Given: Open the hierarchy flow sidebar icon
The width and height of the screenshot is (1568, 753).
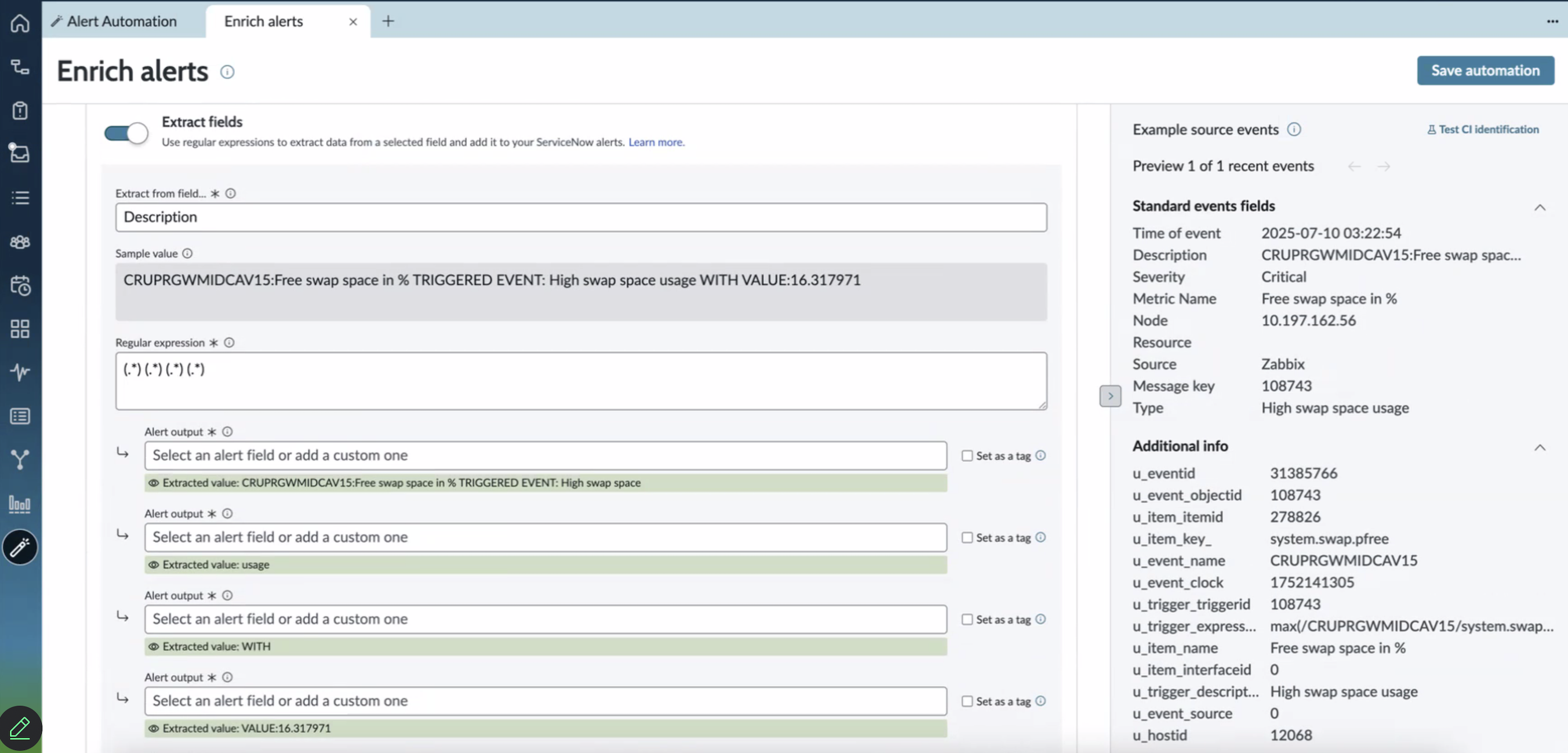Looking at the screenshot, I should tap(20, 67).
